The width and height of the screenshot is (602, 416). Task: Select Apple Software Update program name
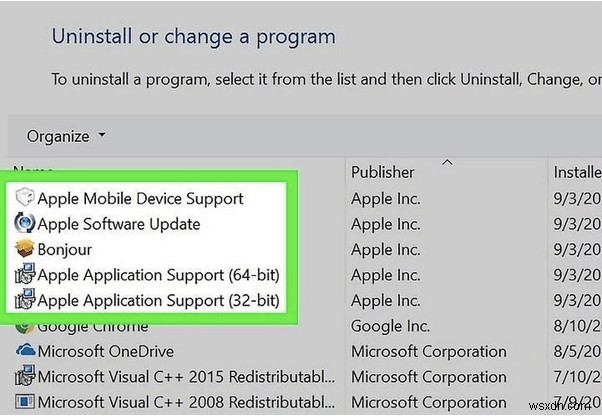(x=118, y=224)
